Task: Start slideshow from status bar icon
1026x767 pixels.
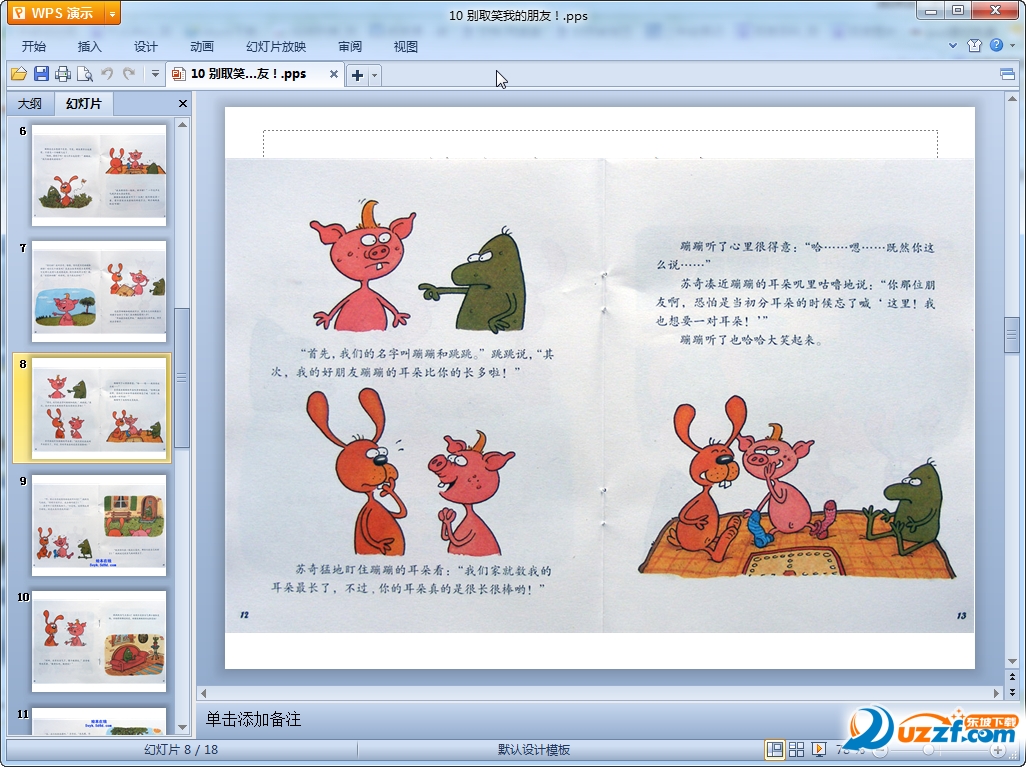Action: point(818,749)
